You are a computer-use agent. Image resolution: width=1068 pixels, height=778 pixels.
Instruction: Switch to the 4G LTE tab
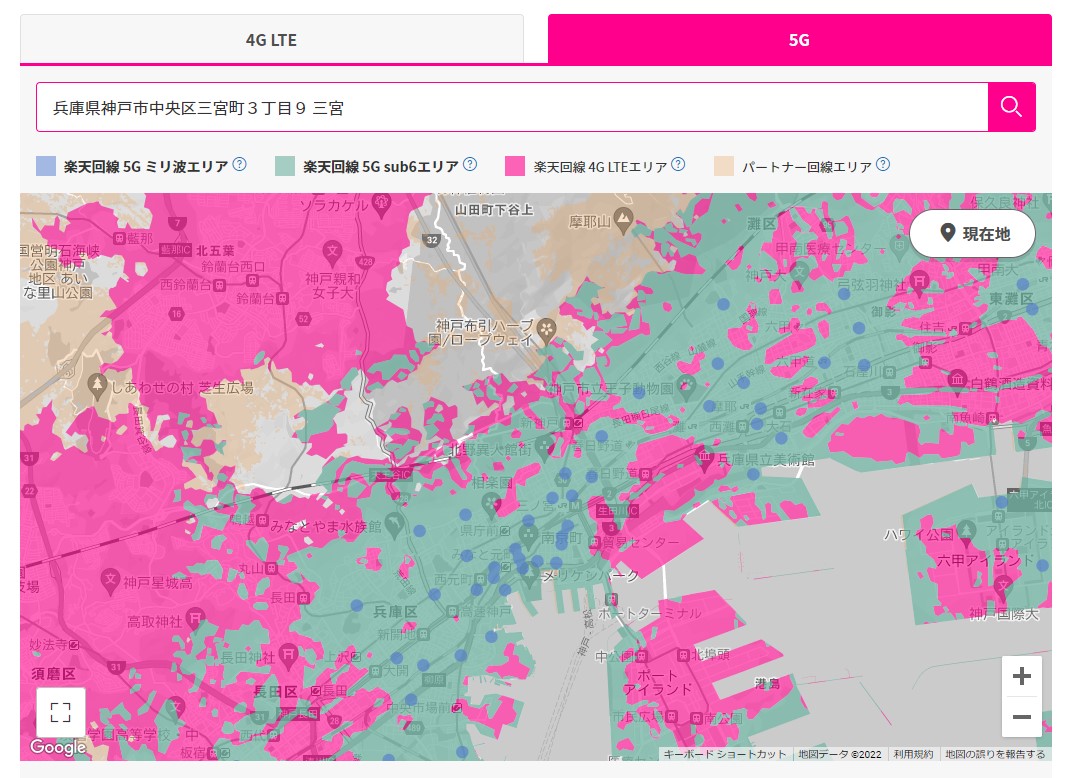coord(271,40)
